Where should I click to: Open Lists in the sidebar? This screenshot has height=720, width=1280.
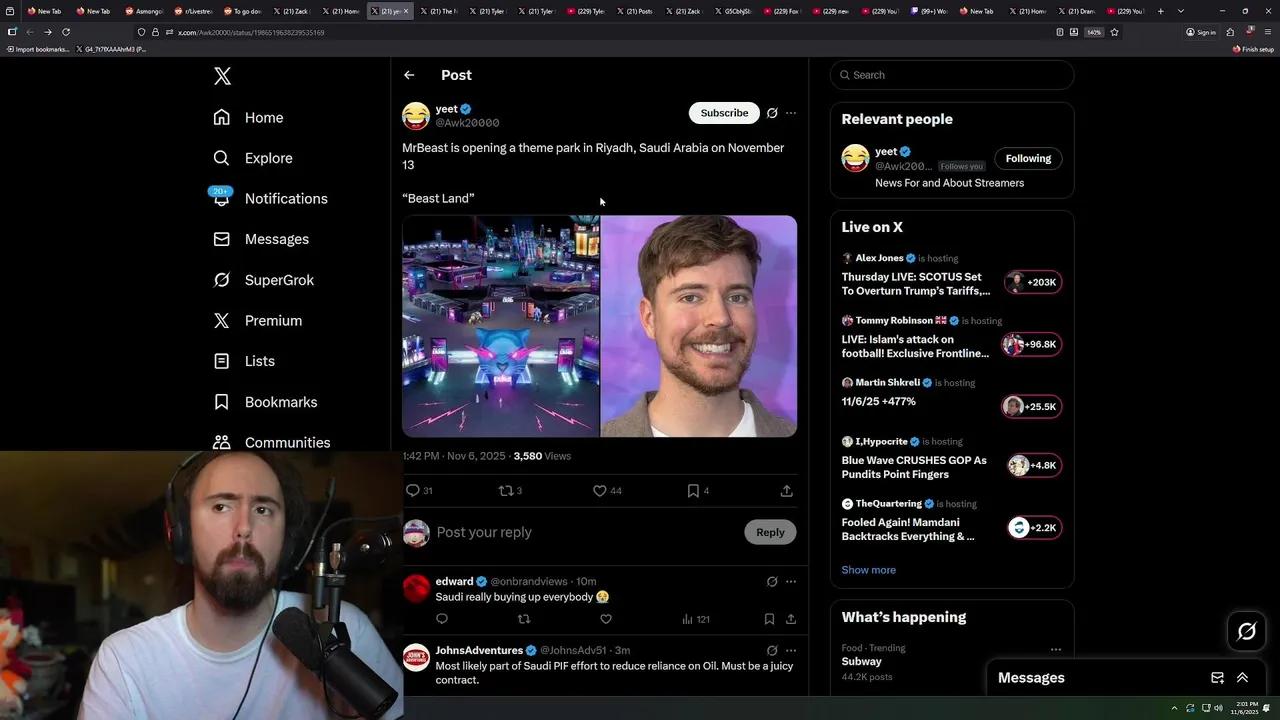[244, 361]
